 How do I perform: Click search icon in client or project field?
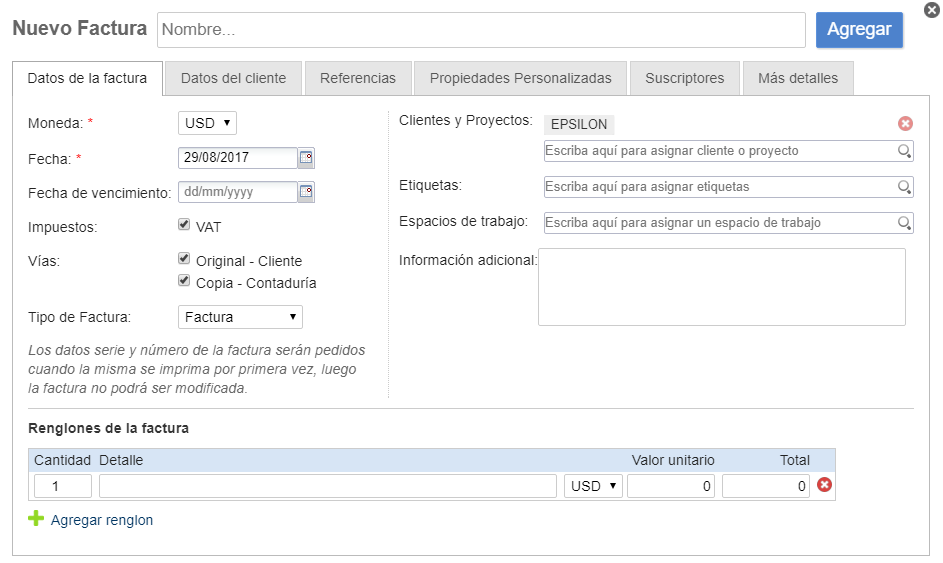(904, 151)
